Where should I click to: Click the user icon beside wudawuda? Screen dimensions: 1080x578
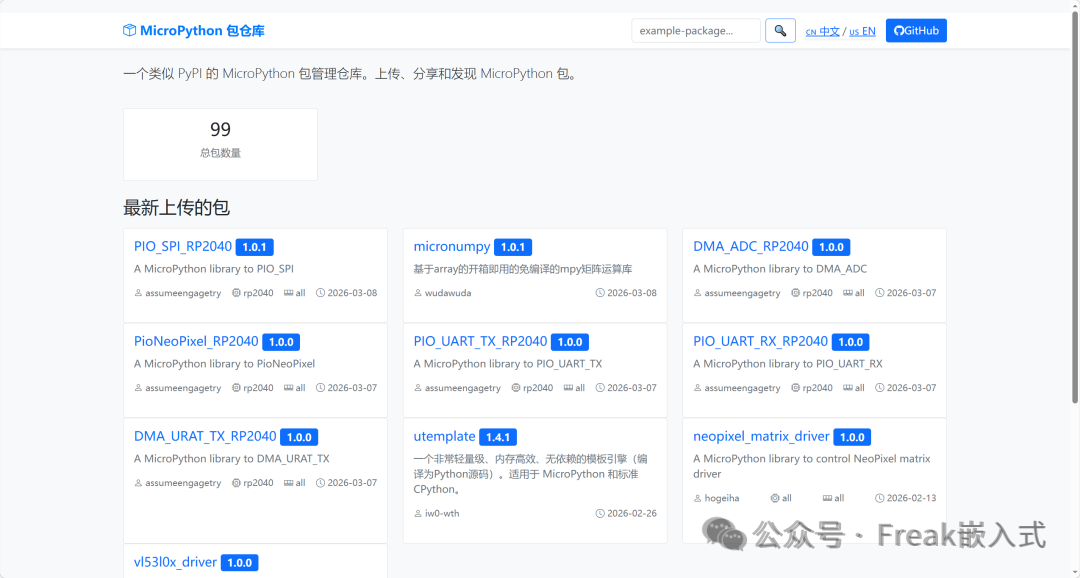pyautogui.click(x=418, y=294)
